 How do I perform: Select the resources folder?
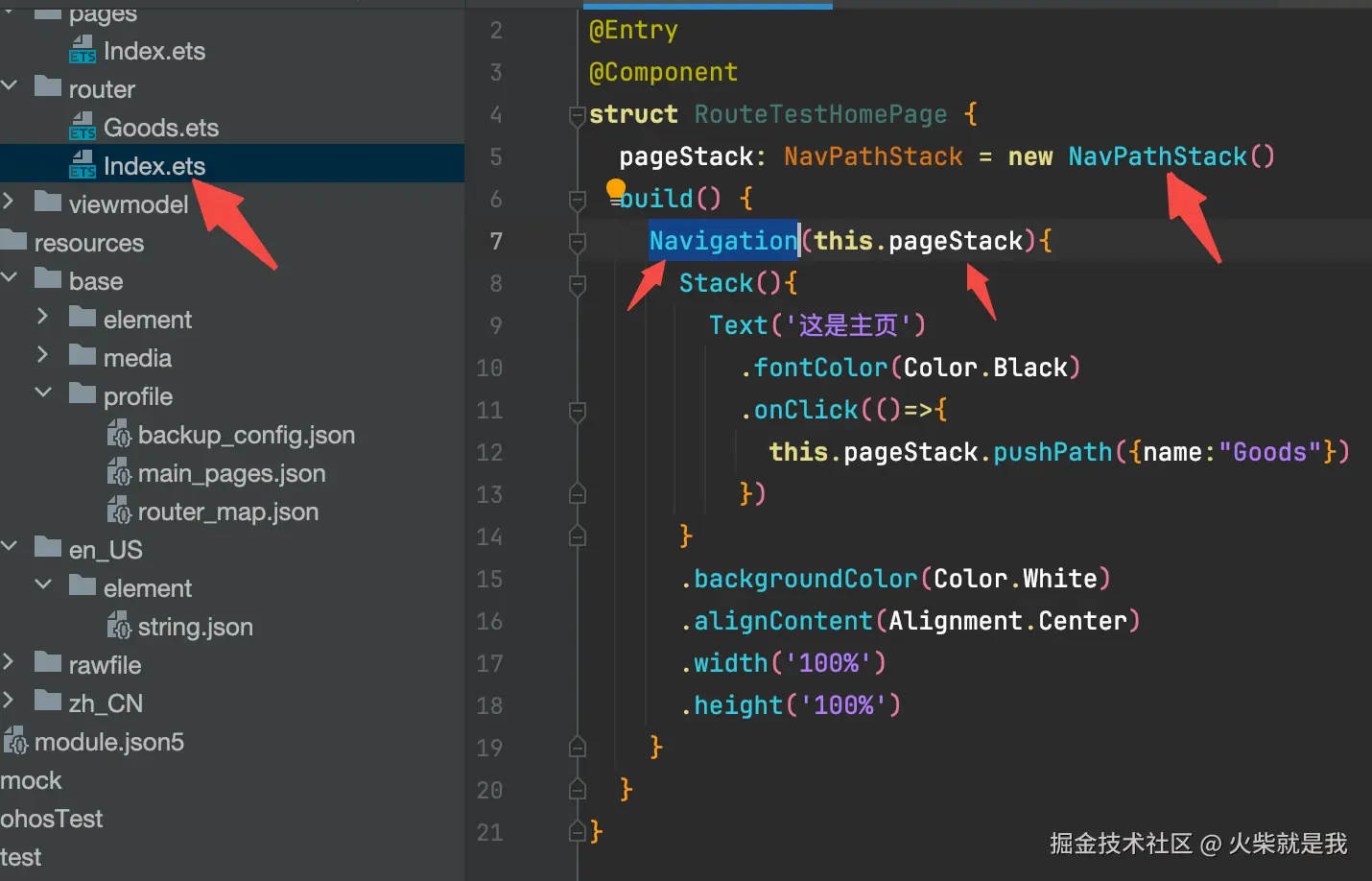pos(88,243)
